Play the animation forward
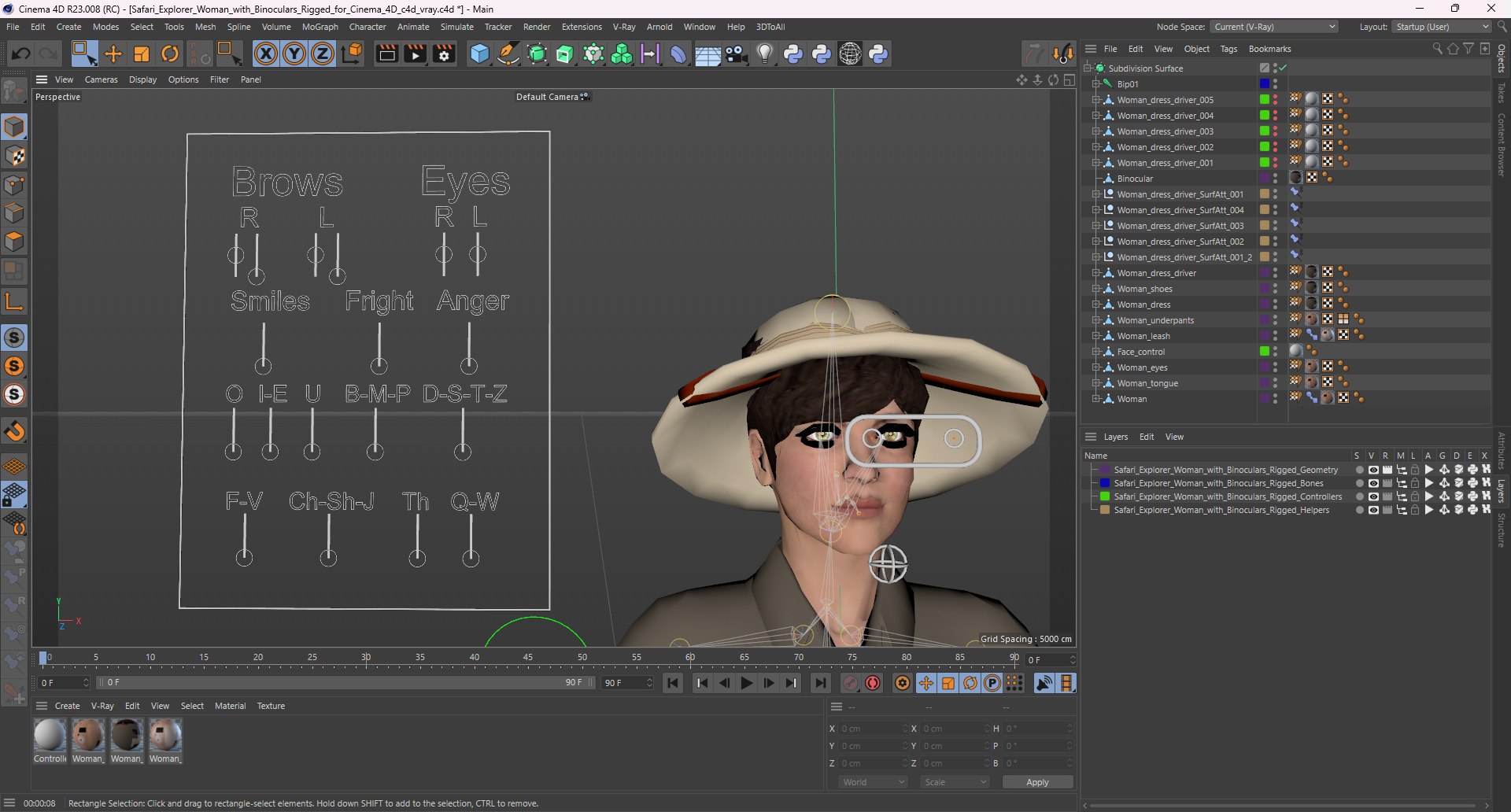1511x812 pixels. (x=747, y=683)
